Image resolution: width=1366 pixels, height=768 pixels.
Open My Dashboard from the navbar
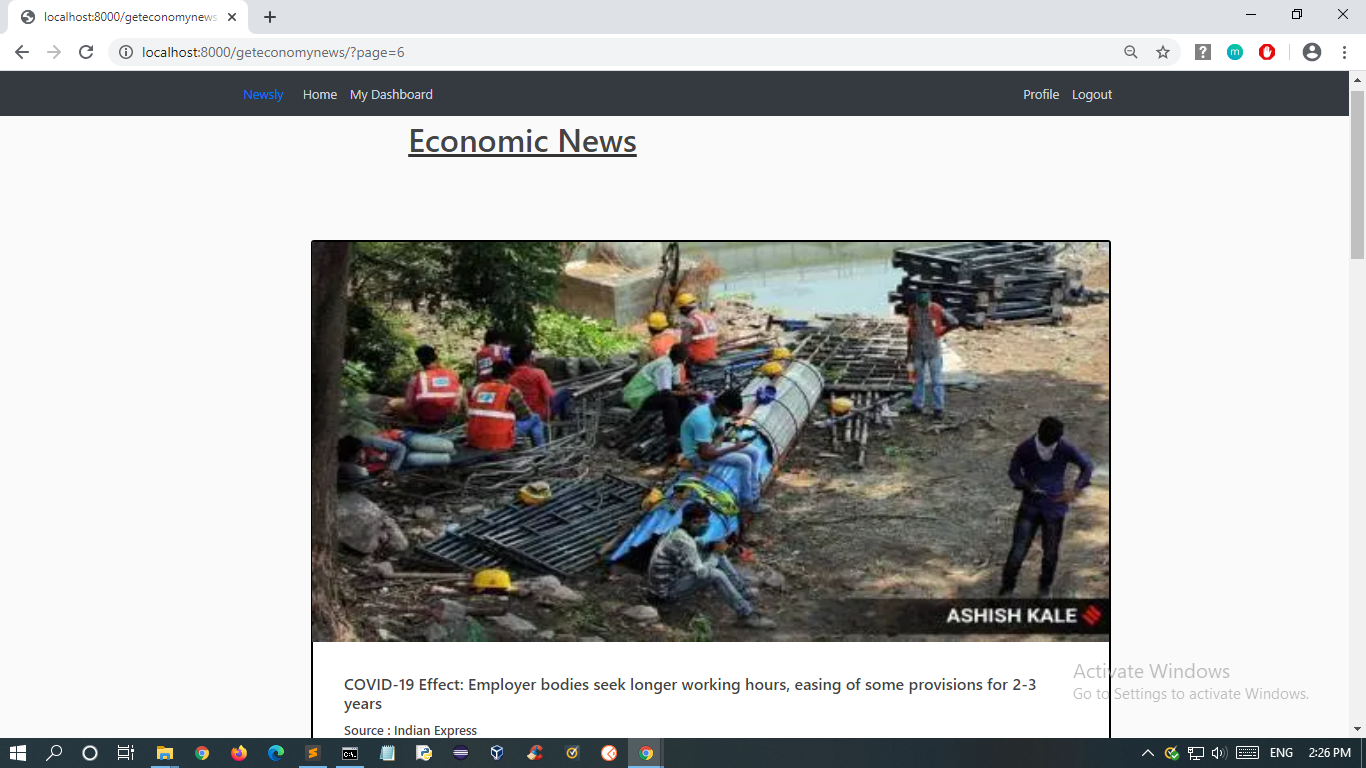(391, 94)
